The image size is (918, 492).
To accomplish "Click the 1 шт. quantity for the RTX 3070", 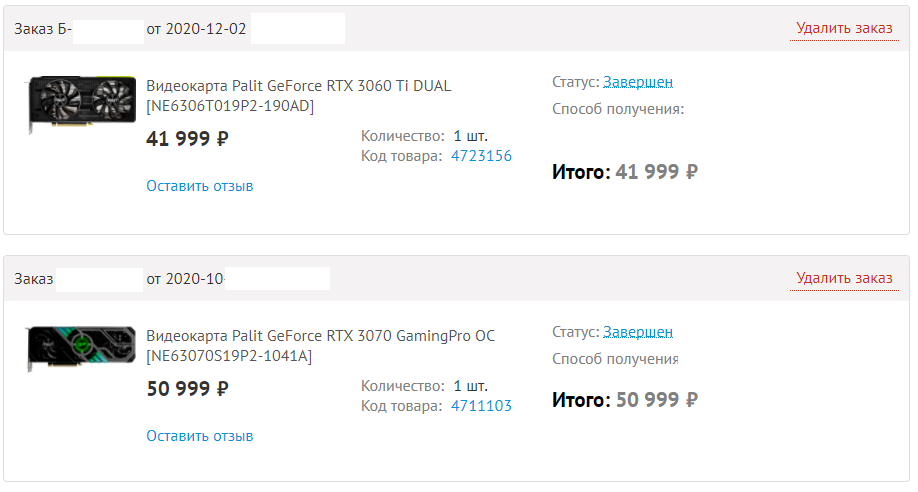I will point(470,385).
